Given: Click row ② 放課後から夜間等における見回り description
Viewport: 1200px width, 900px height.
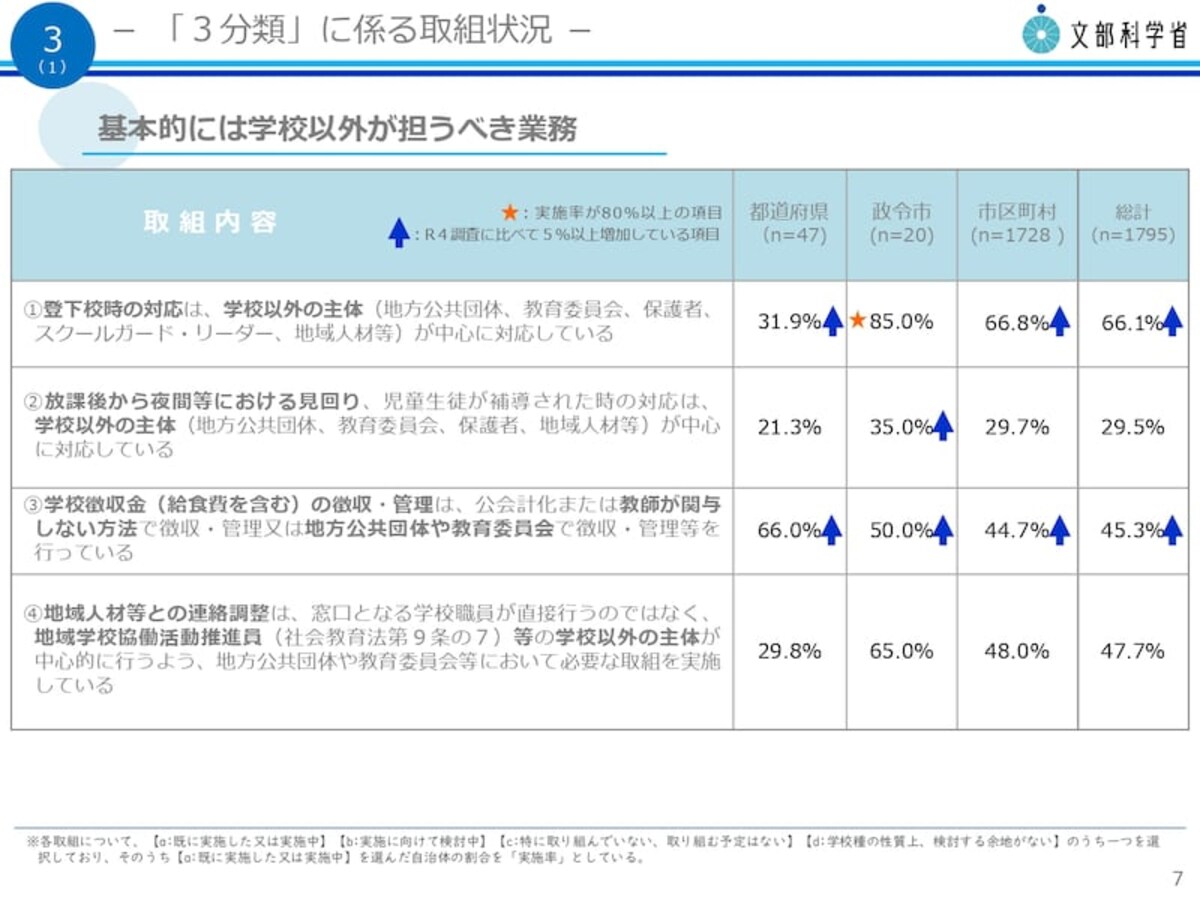Looking at the screenshot, I should pyautogui.click(x=369, y=425).
